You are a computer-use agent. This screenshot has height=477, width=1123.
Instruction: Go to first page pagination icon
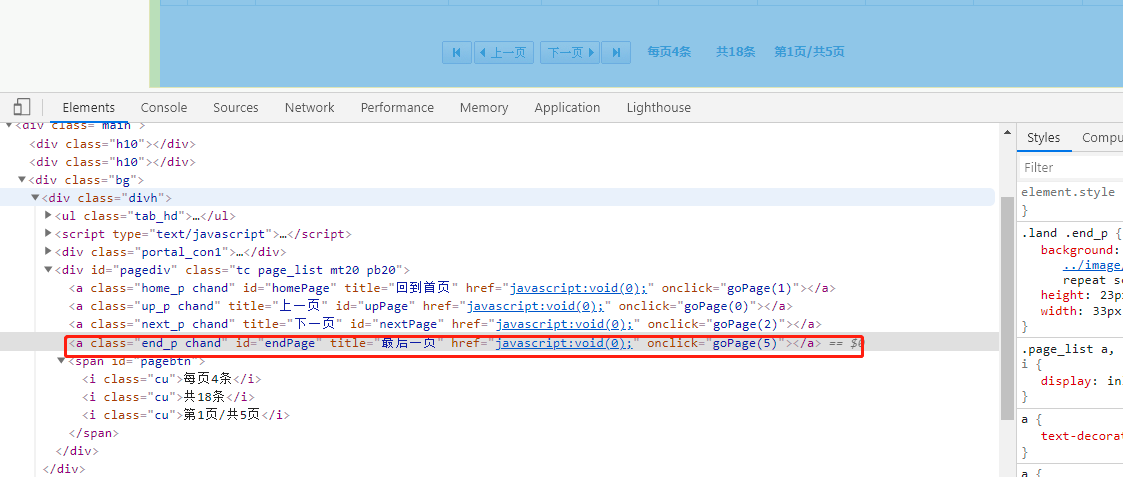coord(457,52)
